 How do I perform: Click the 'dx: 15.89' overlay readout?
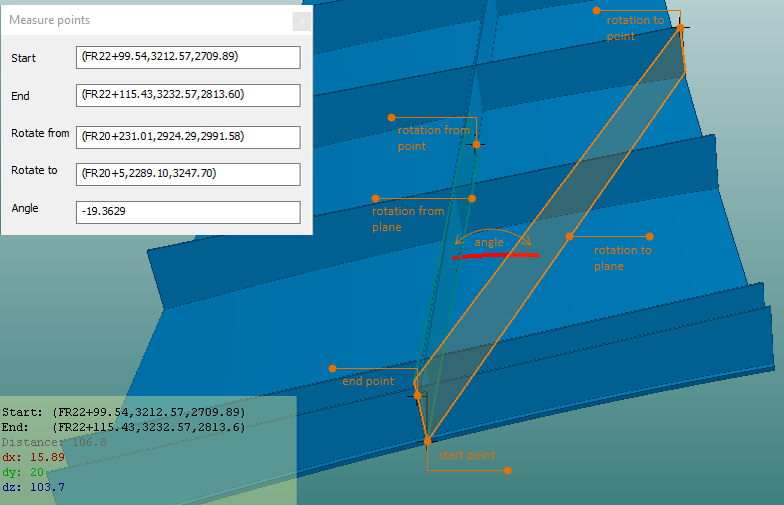(33, 457)
